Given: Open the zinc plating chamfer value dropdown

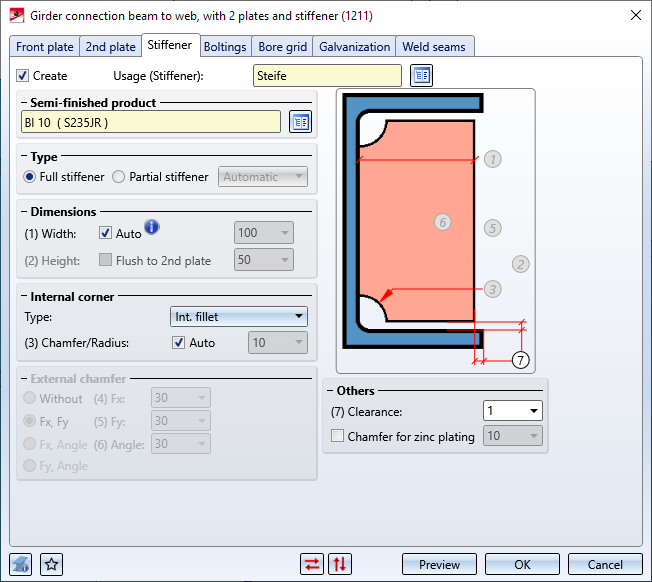Looking at the screenshot, I should point(513,436).
